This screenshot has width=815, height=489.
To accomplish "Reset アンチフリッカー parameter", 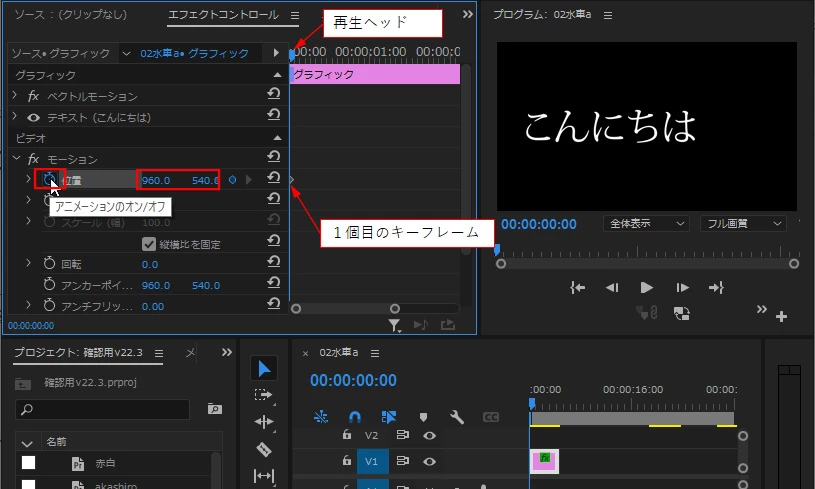I will [274, 303].
